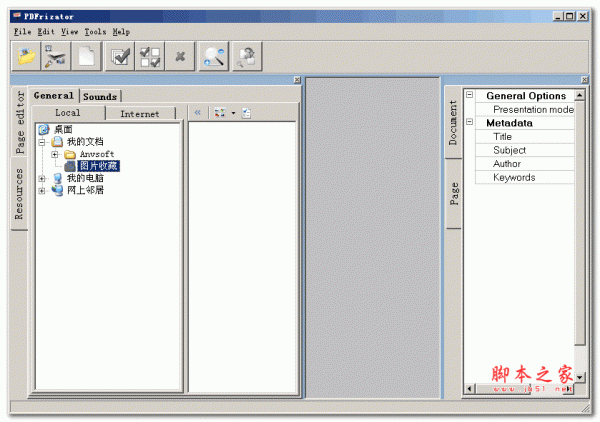Select the Page vertical tab on right
This screenshot has height=422, width=600.
click(454, 194)
